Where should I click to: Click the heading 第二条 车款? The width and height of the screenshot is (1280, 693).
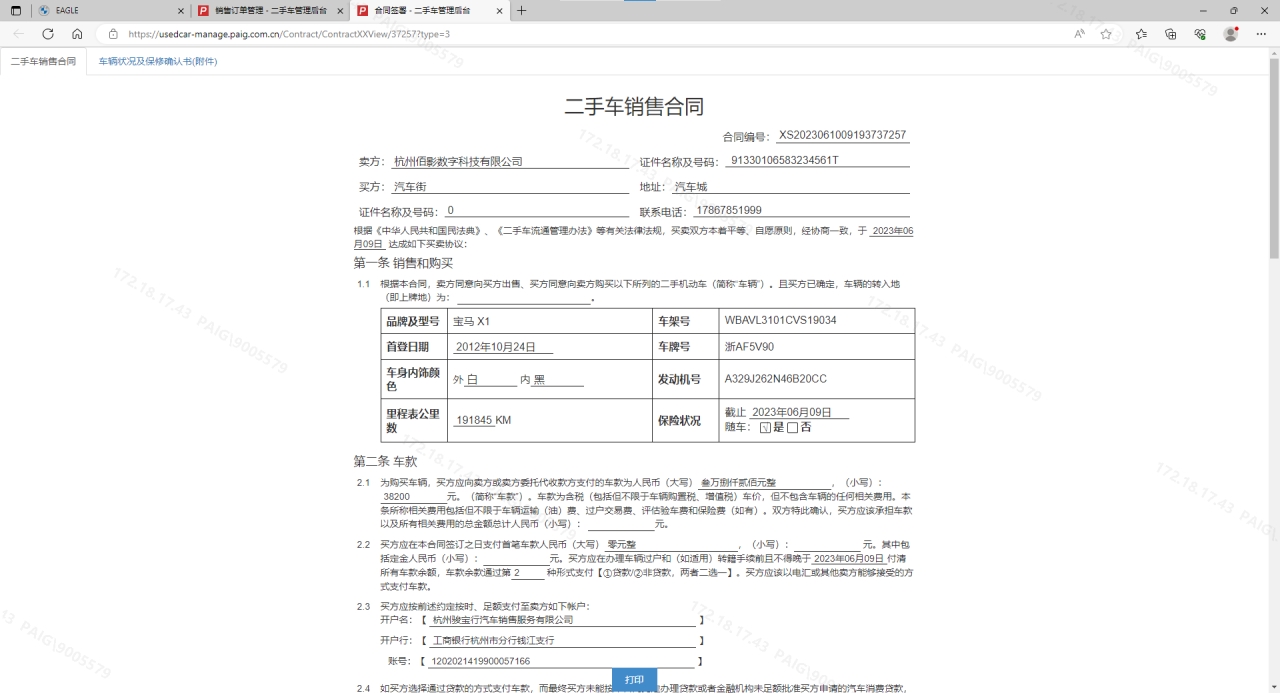385,461
